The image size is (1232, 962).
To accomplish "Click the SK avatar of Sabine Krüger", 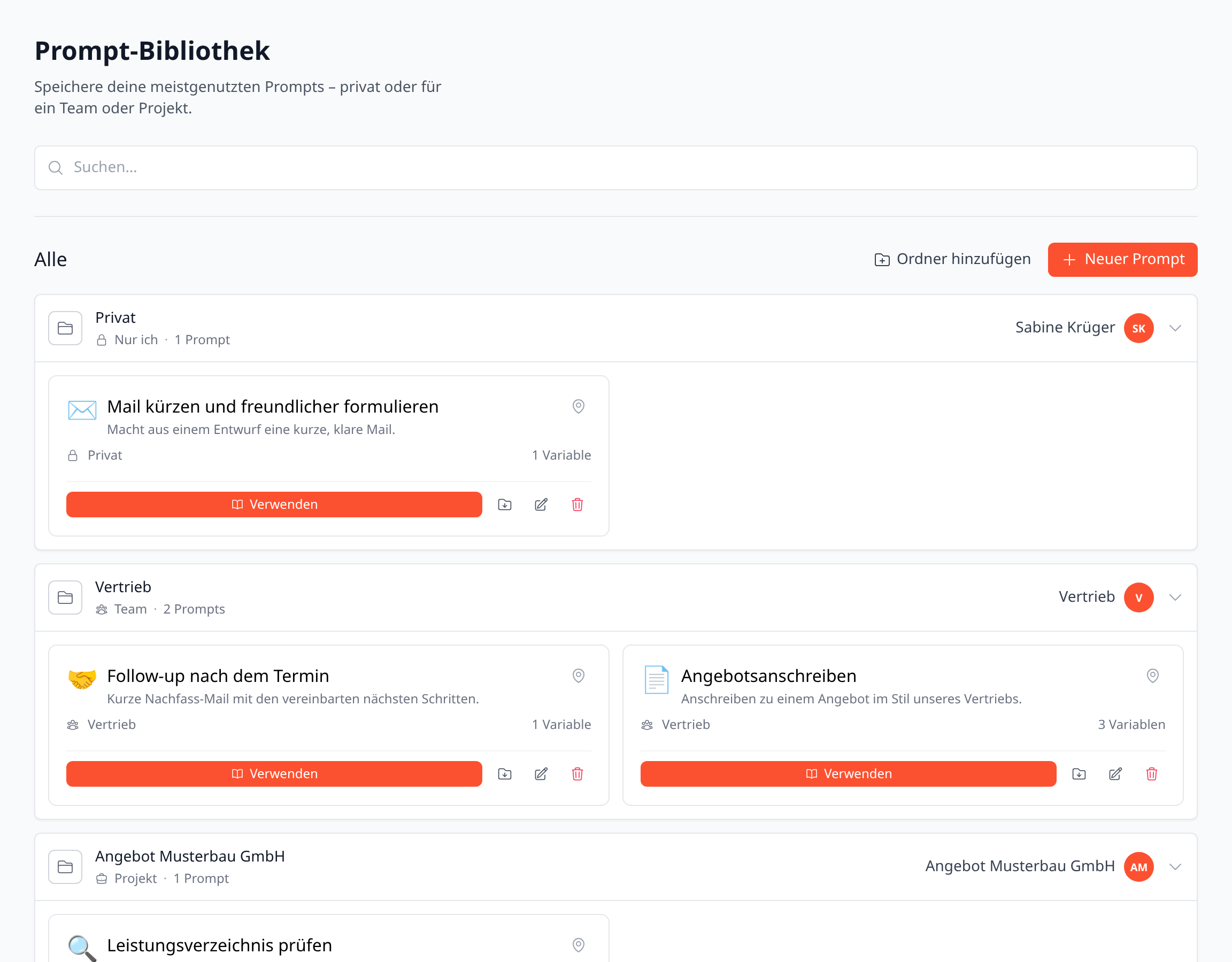I will (x=1138, y=328).
